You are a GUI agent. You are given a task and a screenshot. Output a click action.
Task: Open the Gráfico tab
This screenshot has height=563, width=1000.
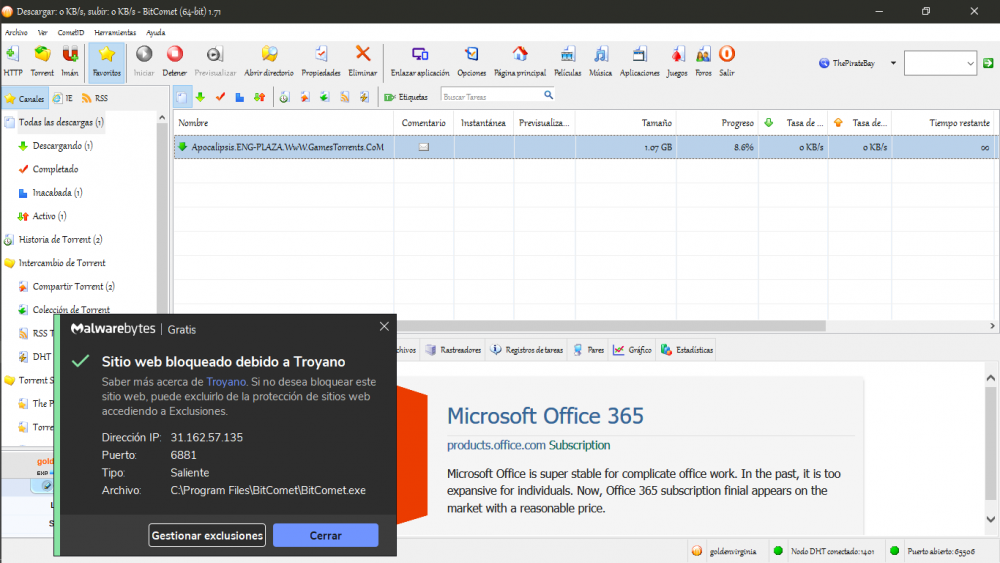pyautogui.click(x=633, y=349)
